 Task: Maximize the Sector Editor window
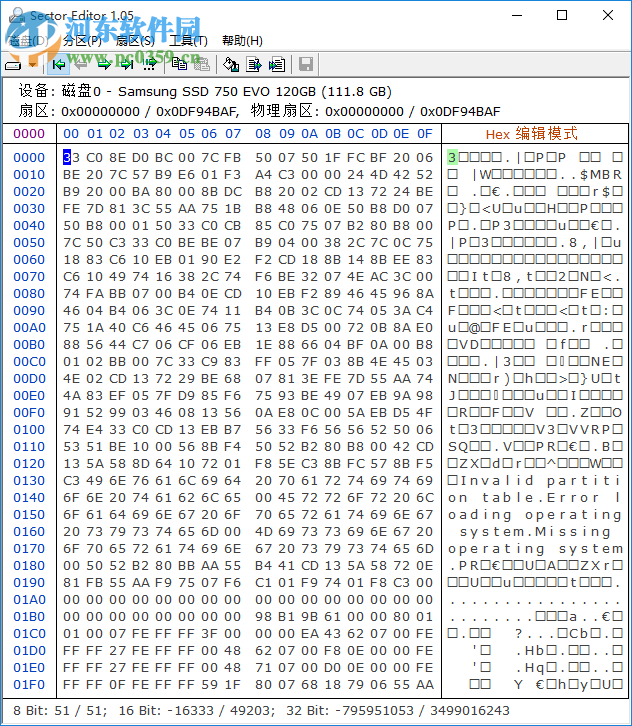click(x=562, y=15)
